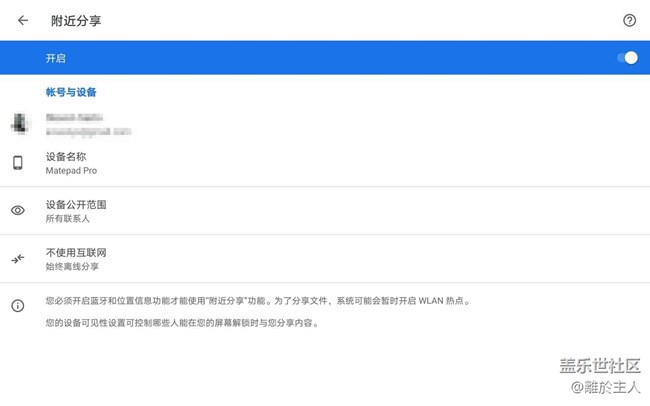Open the 设备名称 setting
Viewport: 650px width, 406px height.
pyautogui.click(x=68, y=157)
